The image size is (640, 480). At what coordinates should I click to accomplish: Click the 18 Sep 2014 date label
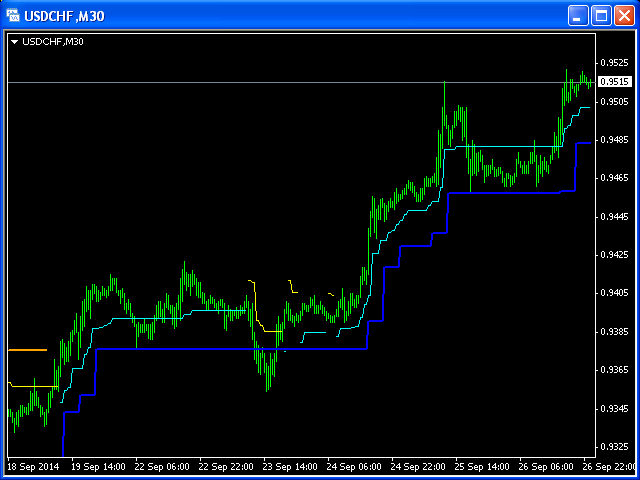[x=33, y=466]
